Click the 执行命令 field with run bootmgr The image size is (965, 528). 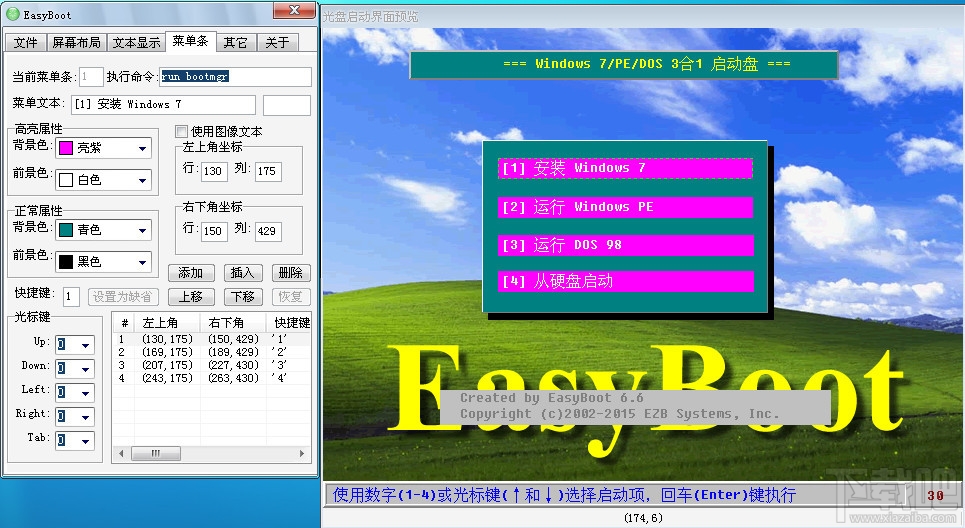[x=235, y=76]
